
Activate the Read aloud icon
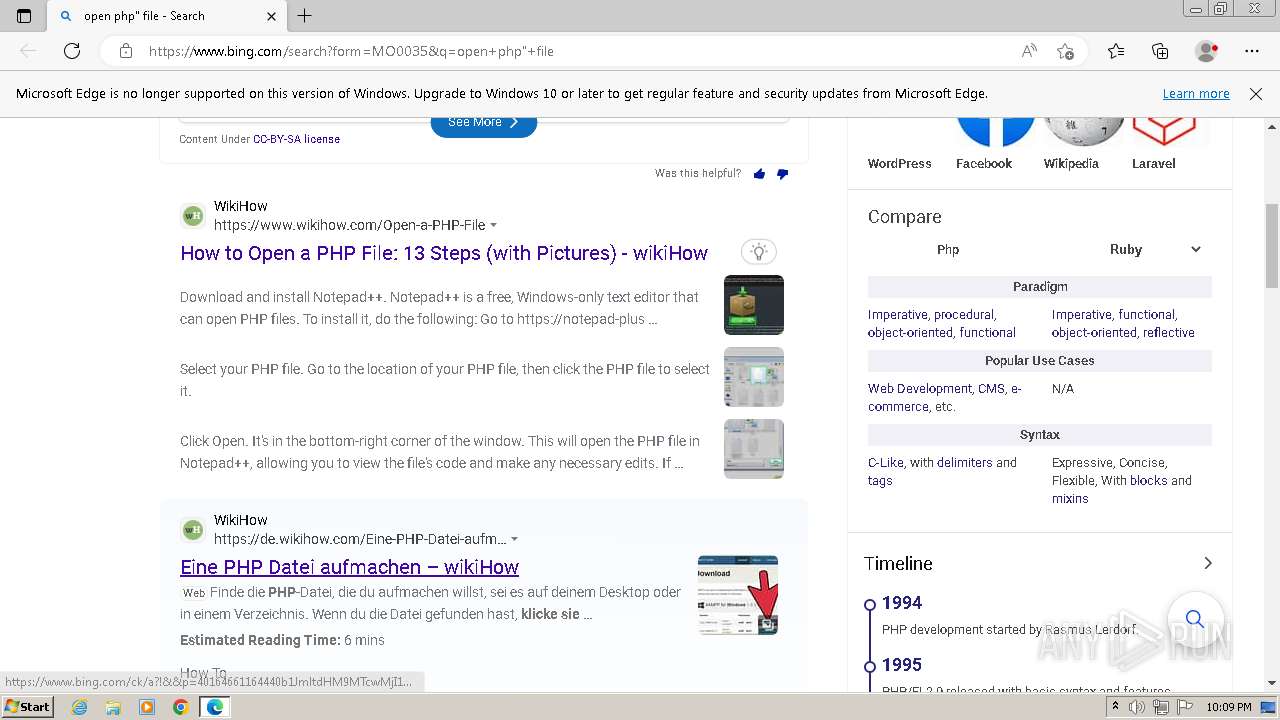(x=1029, y=51)
